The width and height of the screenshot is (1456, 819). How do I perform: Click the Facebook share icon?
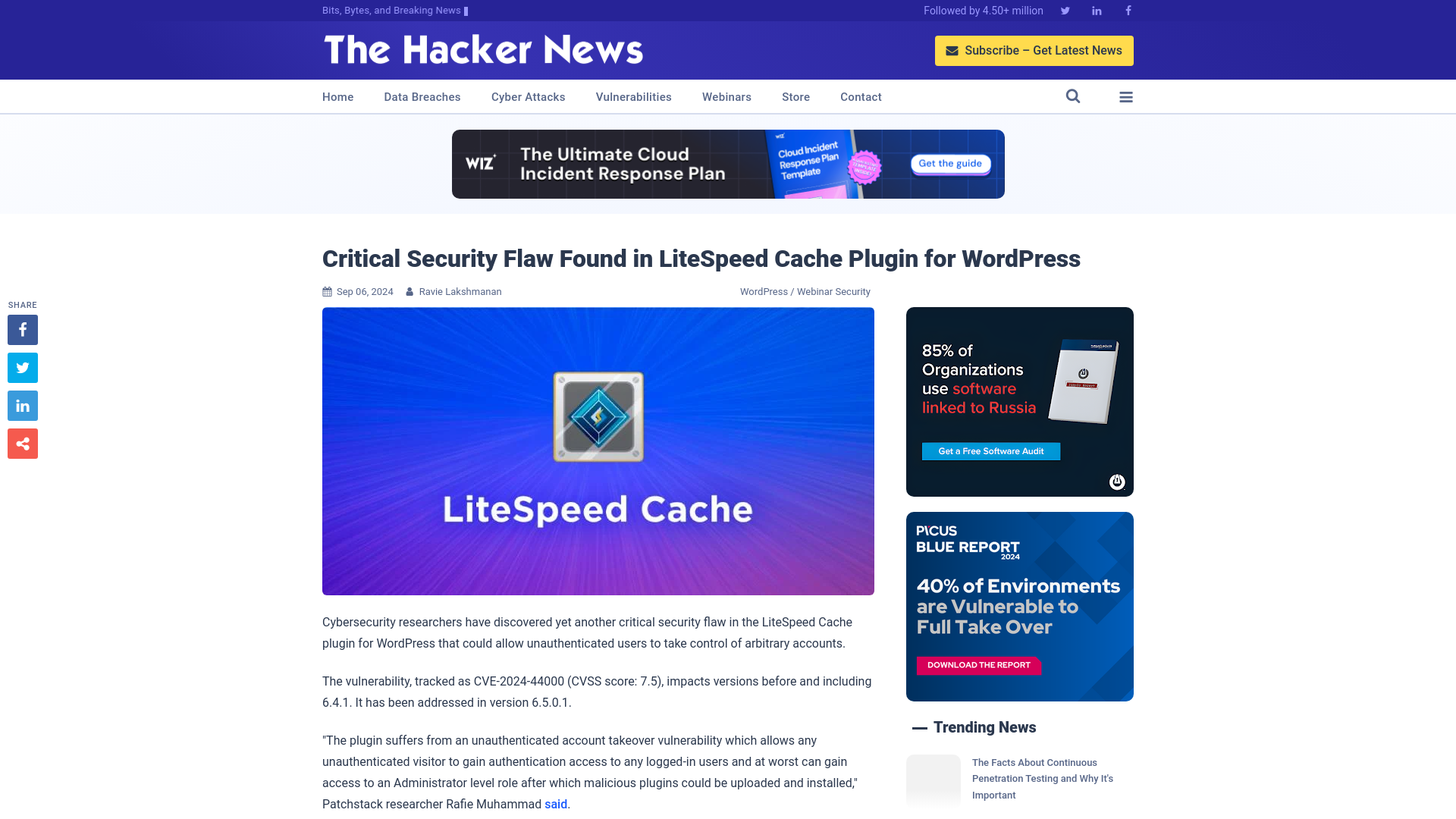(22, 329)
